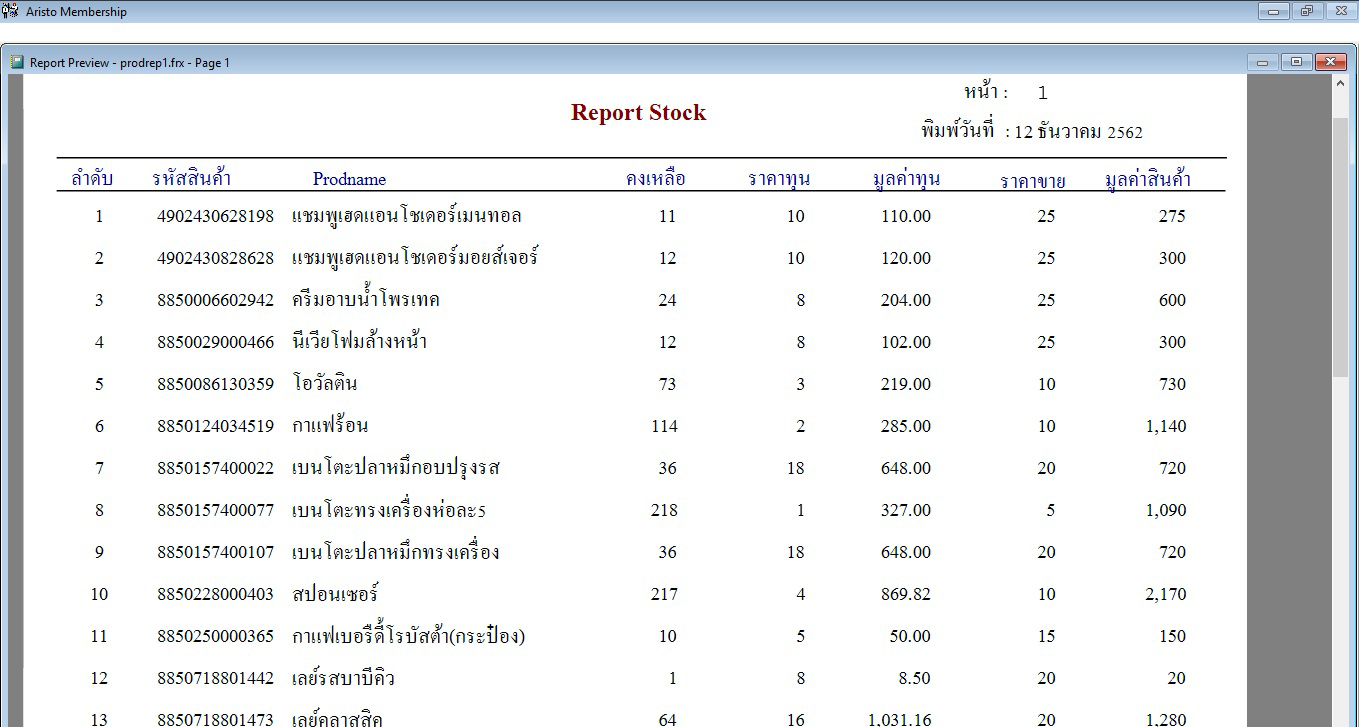The width and height of the screenshot is (1359, 727).
Task: Click product name โอวัลติน
Action: coord(325,384)
